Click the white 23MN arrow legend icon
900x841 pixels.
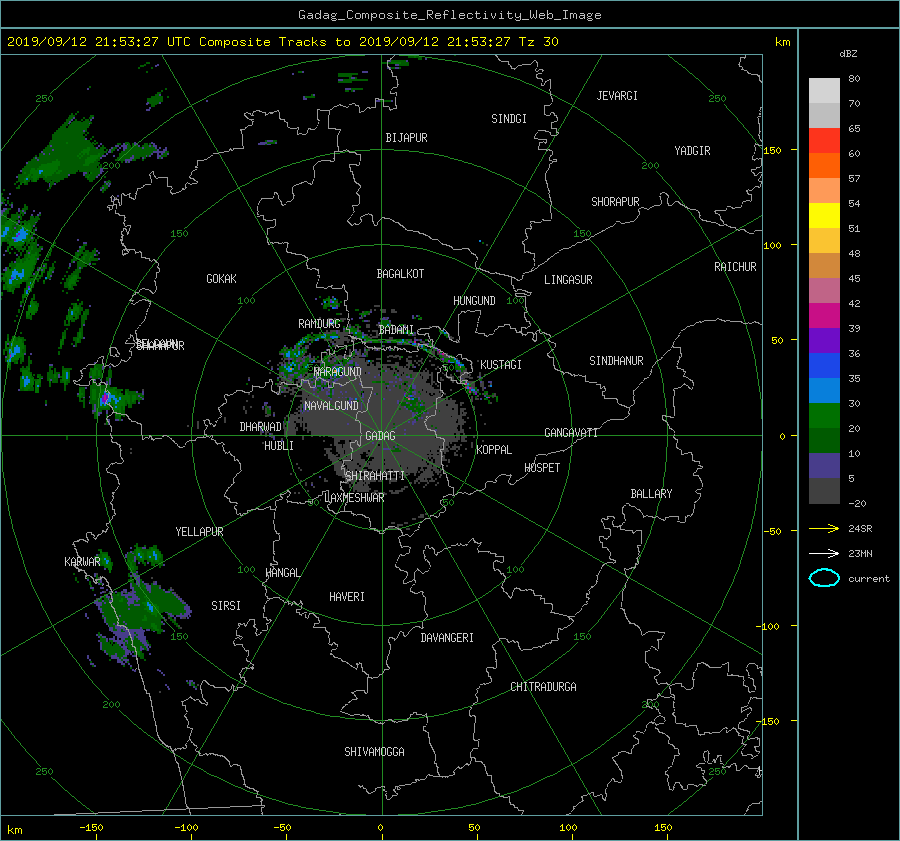tap(824, 553)
